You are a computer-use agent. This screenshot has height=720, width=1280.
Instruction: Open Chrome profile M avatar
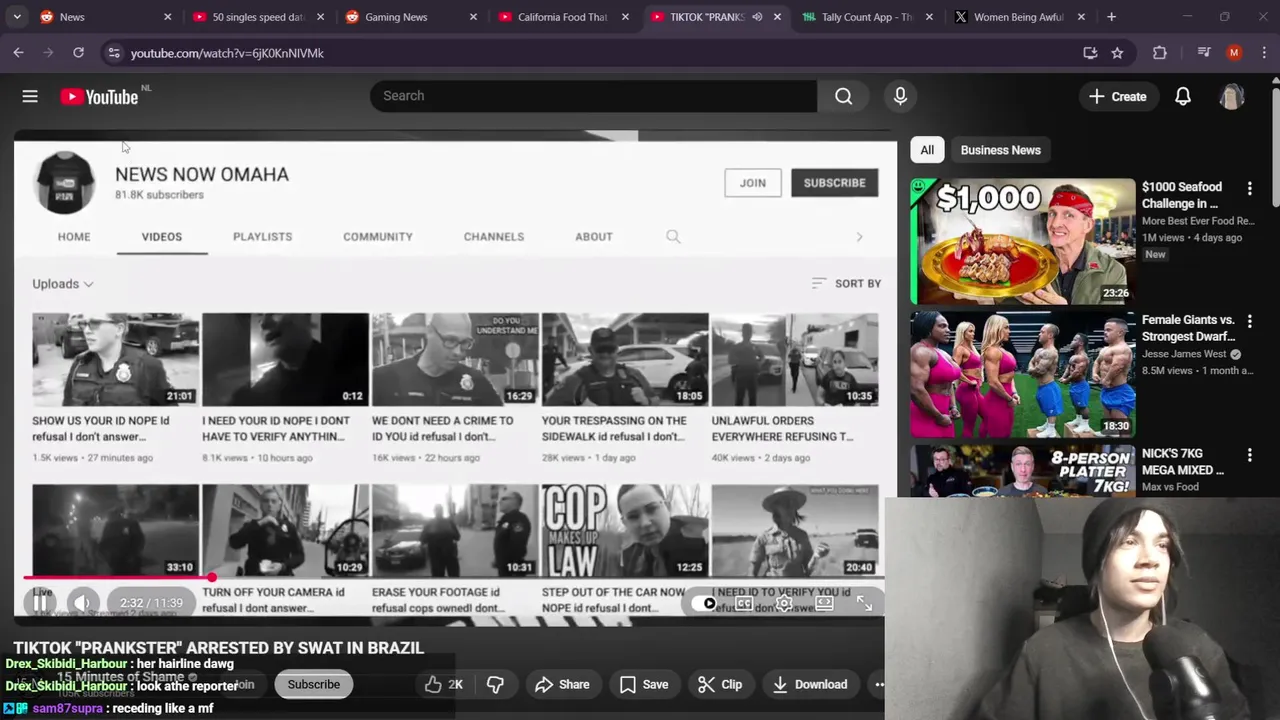click(1234, 53)
